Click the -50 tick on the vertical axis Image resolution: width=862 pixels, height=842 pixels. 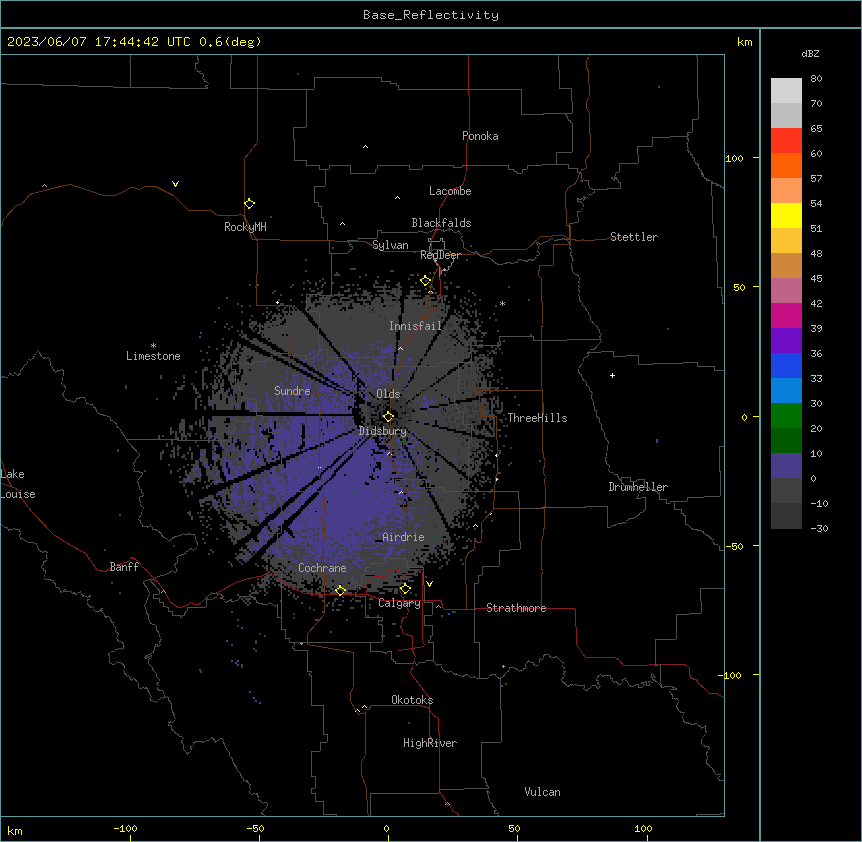[734, 546]
